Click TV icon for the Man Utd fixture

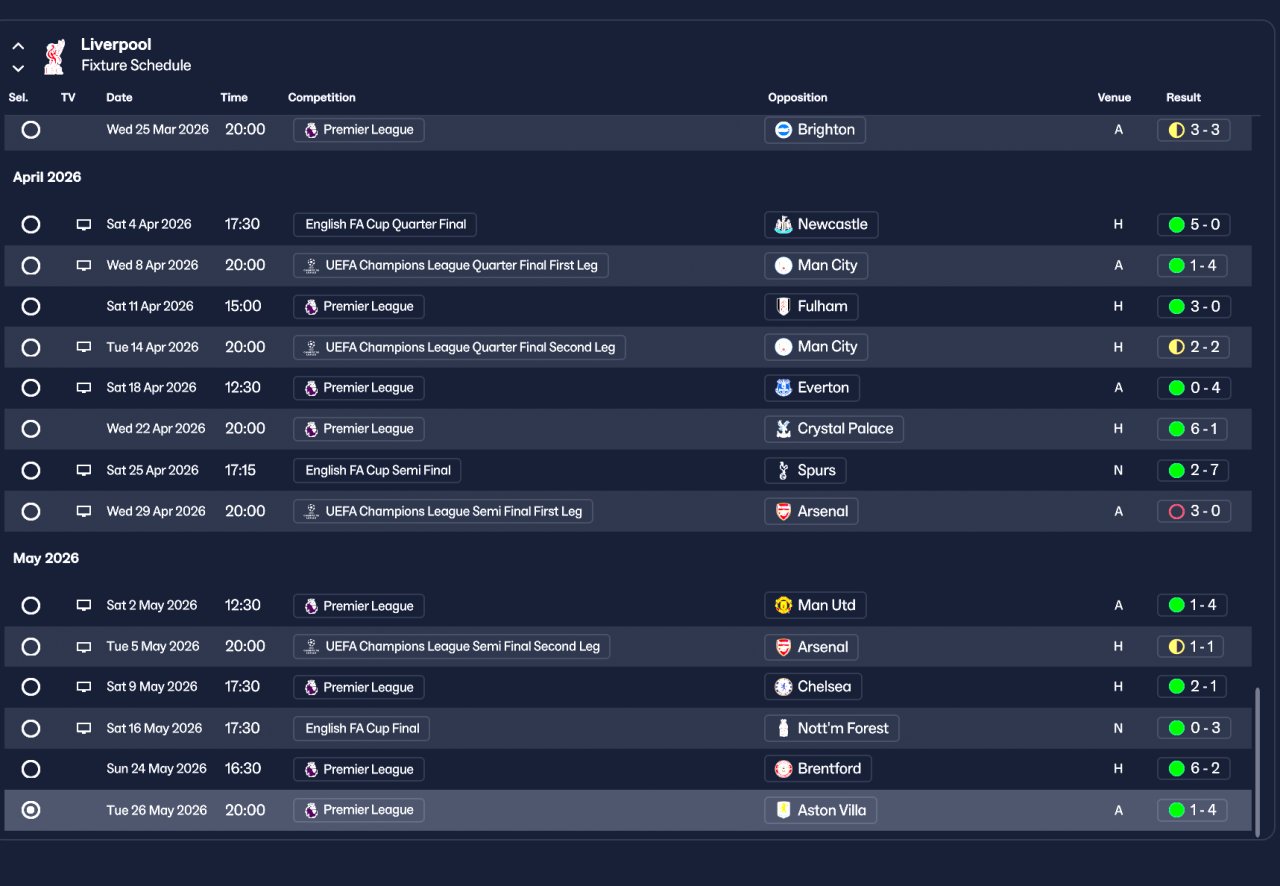pos(84,606)
